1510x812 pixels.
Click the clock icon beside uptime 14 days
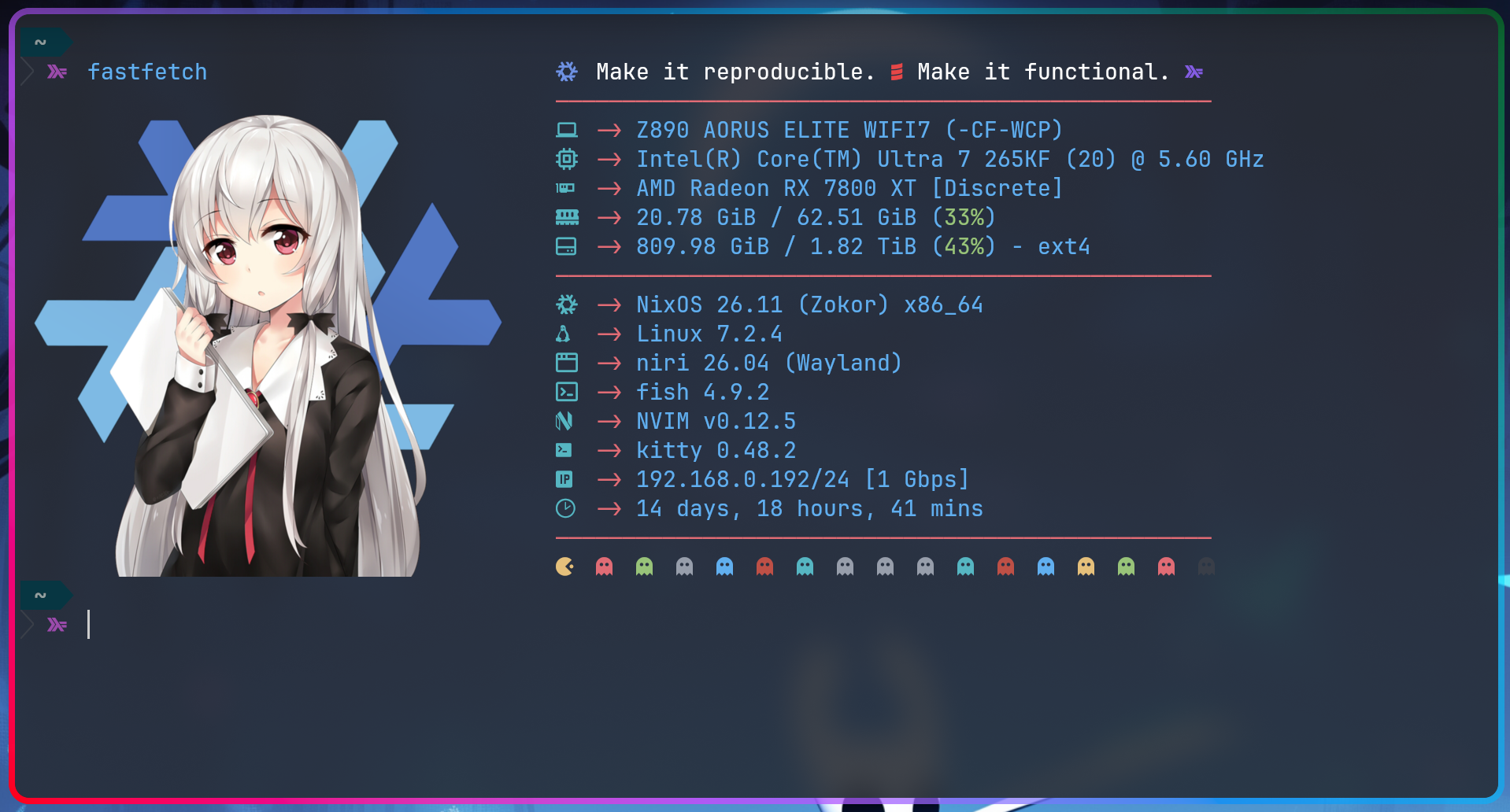tap(565, 508)
